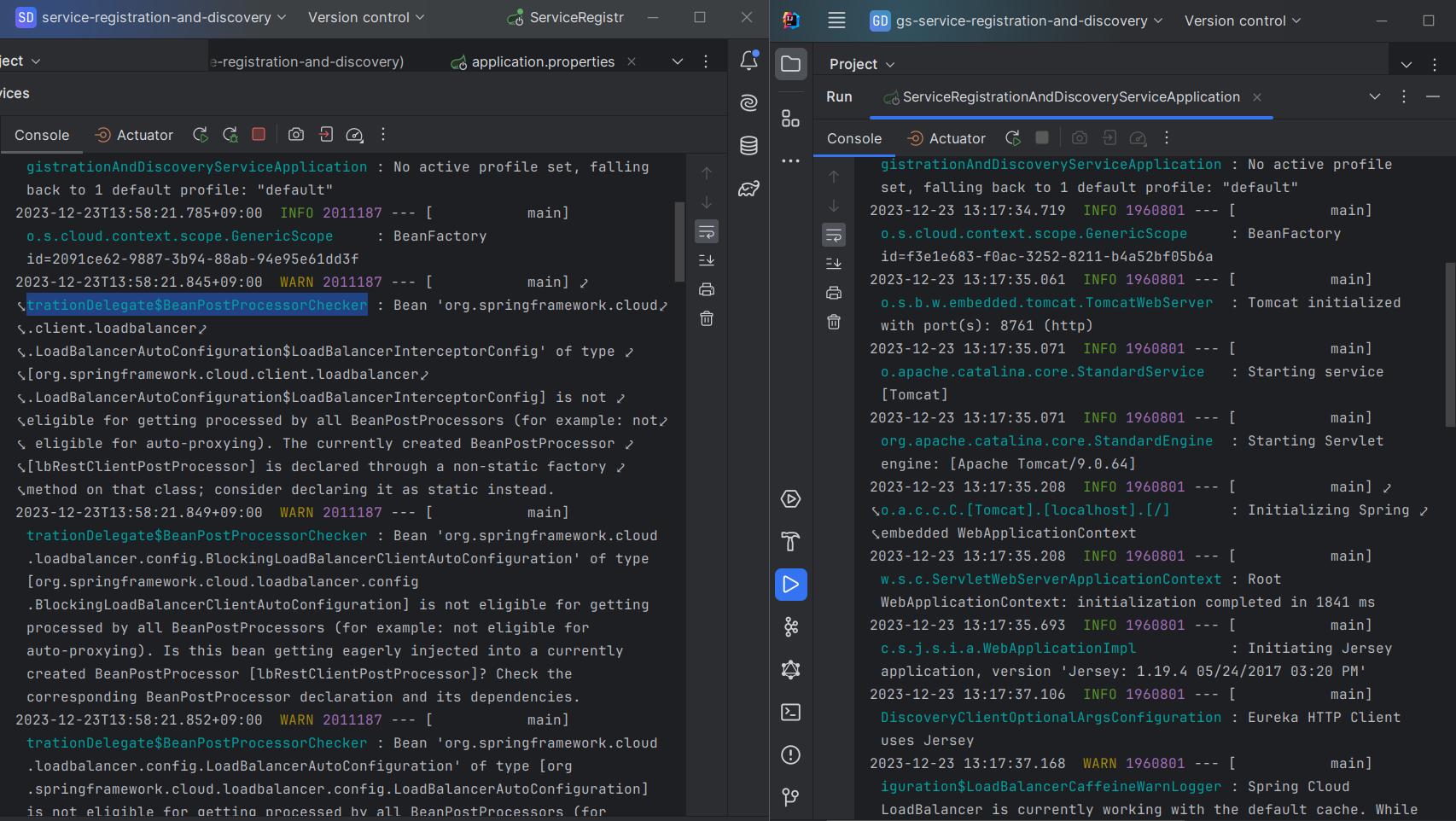Screen dimensions: 1456x821
Task: Click 'o.apache.catalina.core.StandardService' log entry
Action: (1042, 371)
